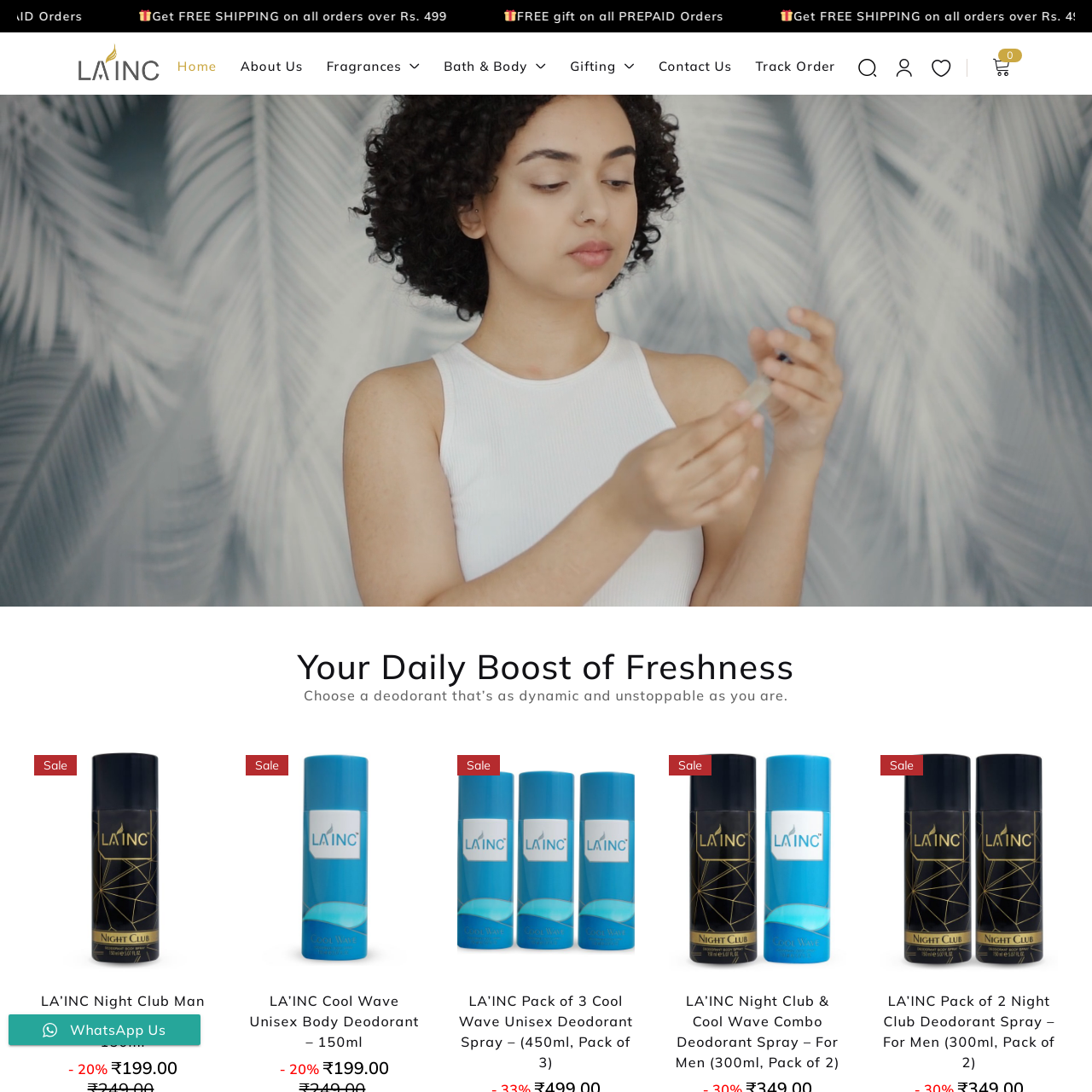Open the Contact Us page
The width and height of the screenshot is (1092, 1092).
(x=694, y=67)
